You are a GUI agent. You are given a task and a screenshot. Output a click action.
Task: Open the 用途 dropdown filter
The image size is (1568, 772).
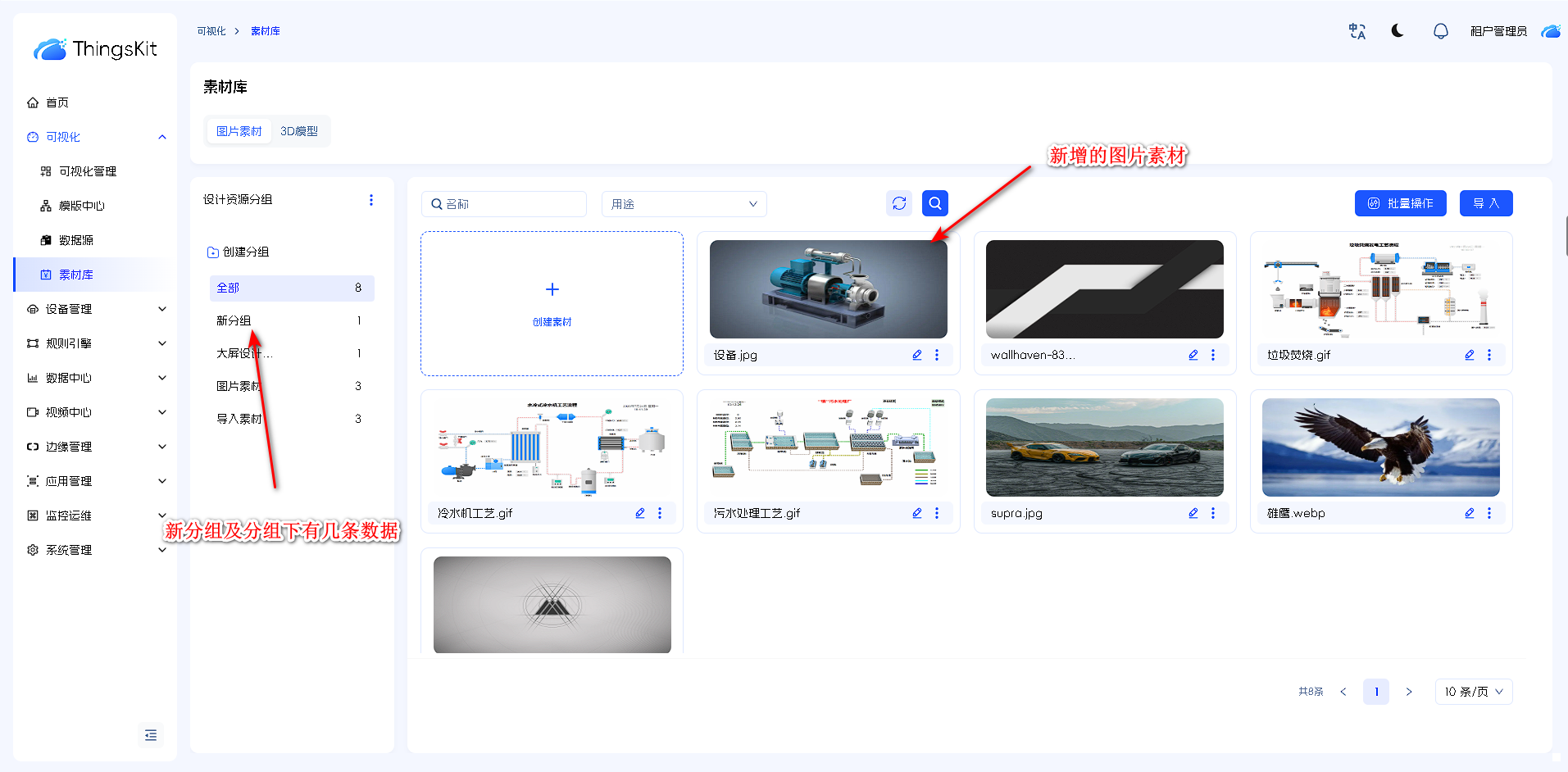(x=684, y=204)
